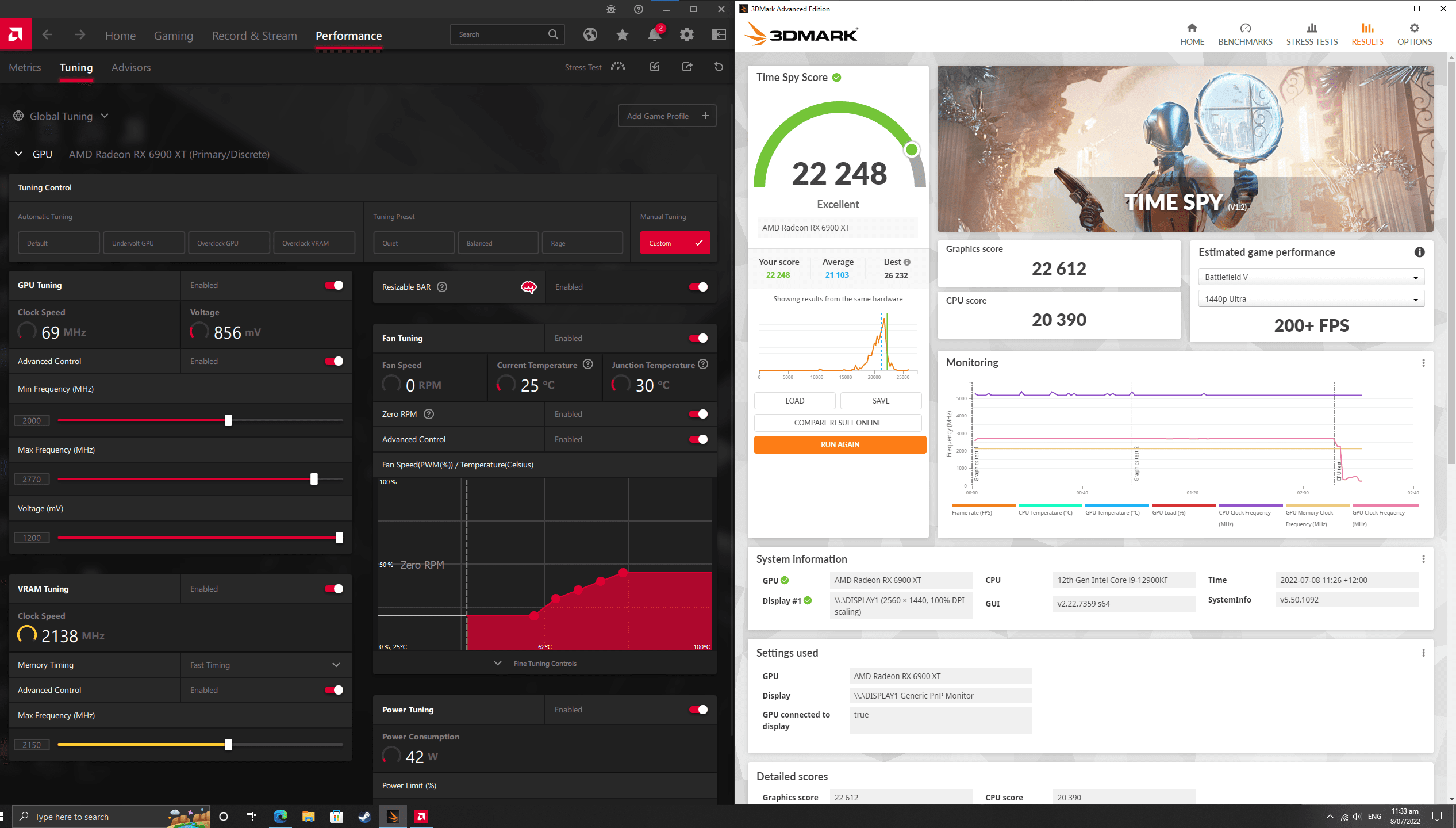Toggle Fan Tuning Advanced Control switch

698,439
